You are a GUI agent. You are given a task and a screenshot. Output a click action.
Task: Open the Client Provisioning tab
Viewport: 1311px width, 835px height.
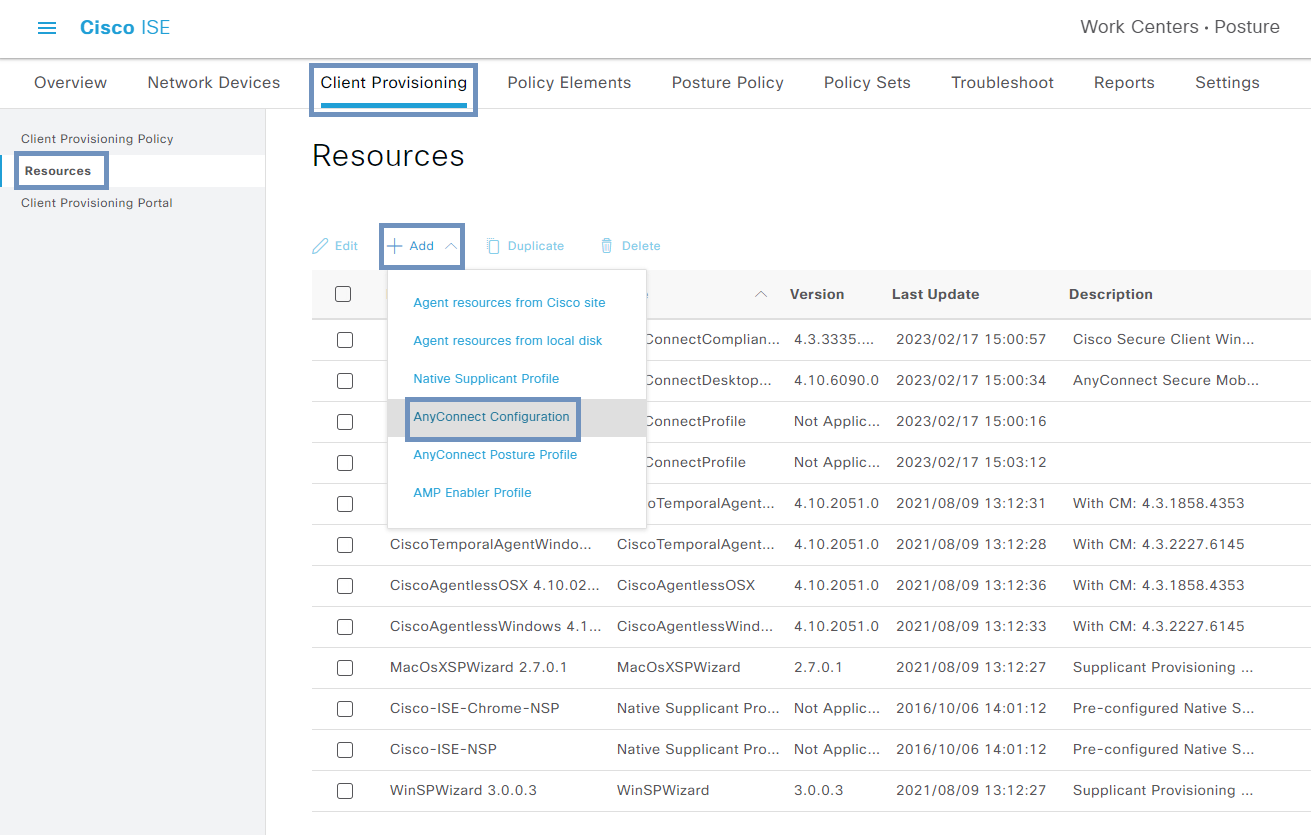pos(394,83)
